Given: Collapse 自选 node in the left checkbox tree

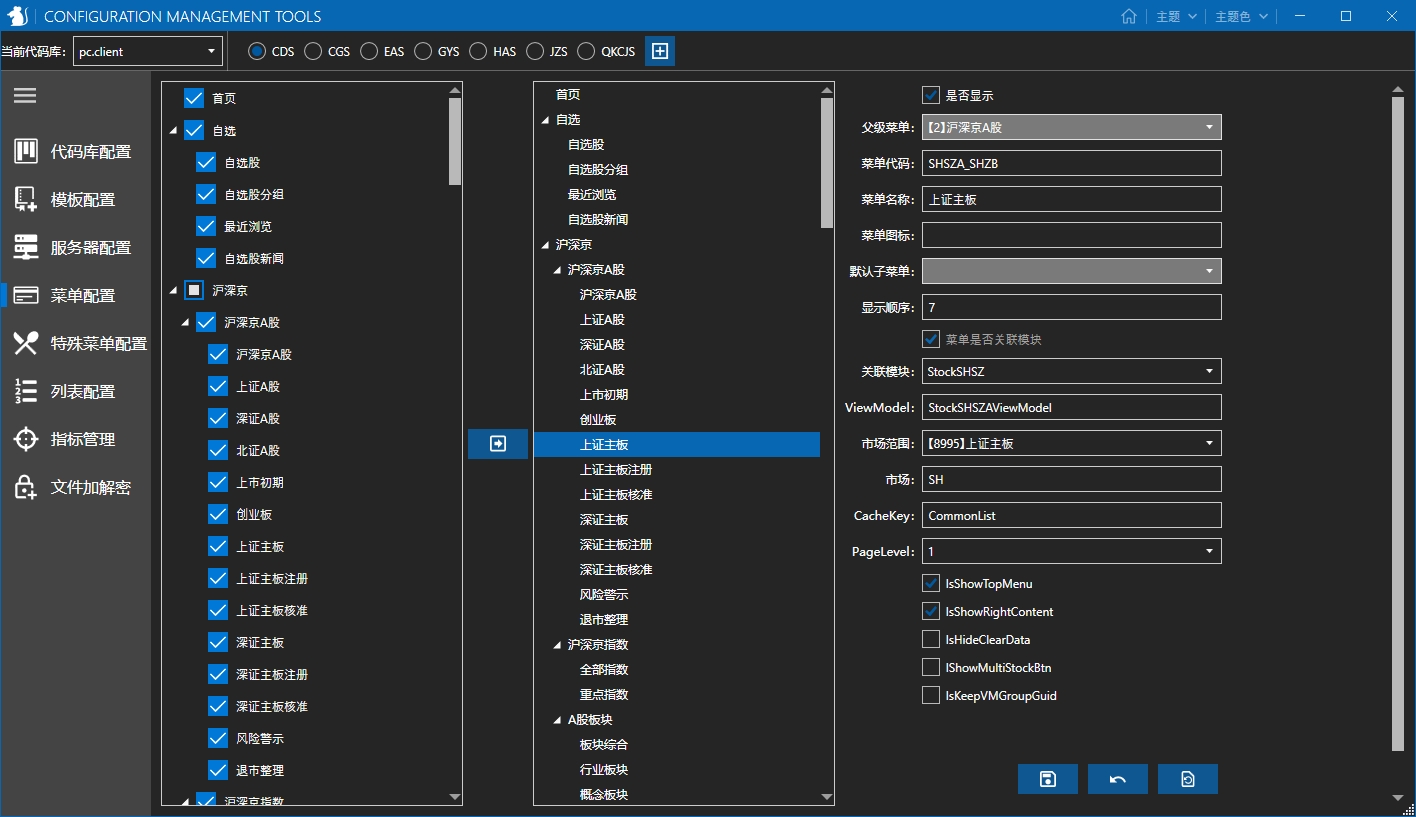Looking at the screenshot, I should (x=173, y=131).
